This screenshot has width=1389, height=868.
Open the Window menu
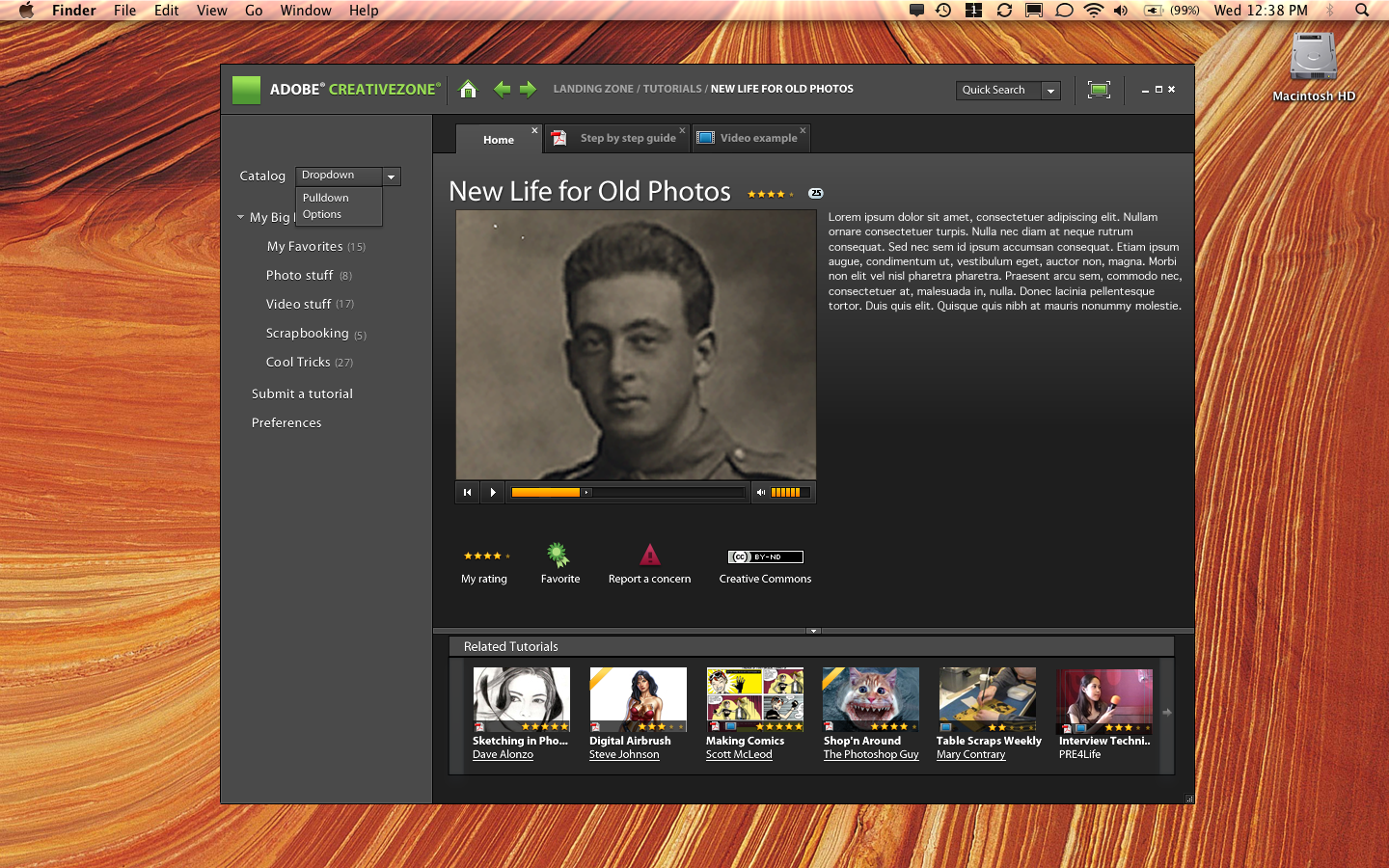coord(306,11)
